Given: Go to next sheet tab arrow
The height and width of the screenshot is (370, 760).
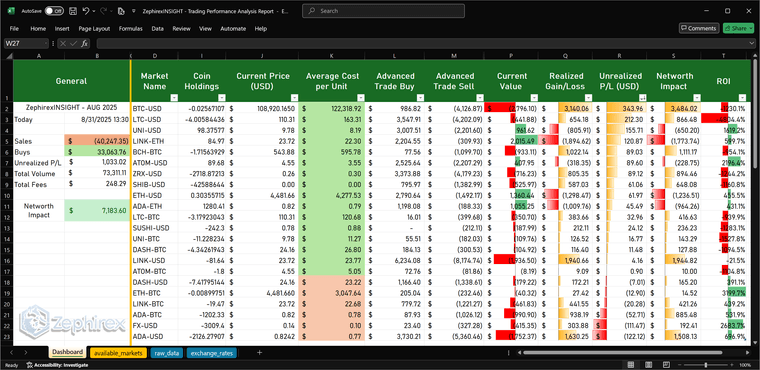Looking at the screenshot, I should (26, 353).
